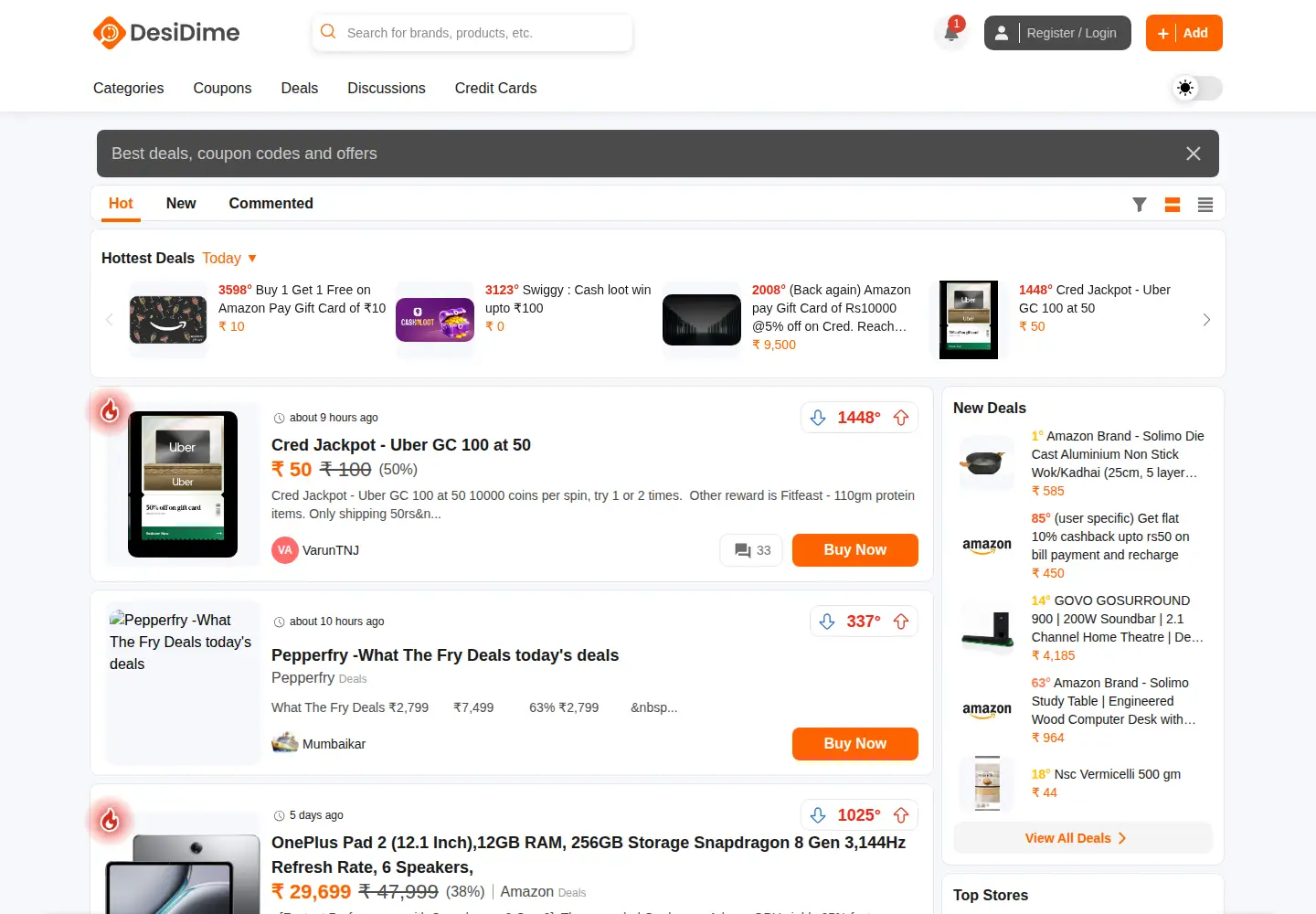Image resolution: width=1316 pixels, height=914 pixels.
Task: Click the View All Deals chevron
Action: 1122,838
